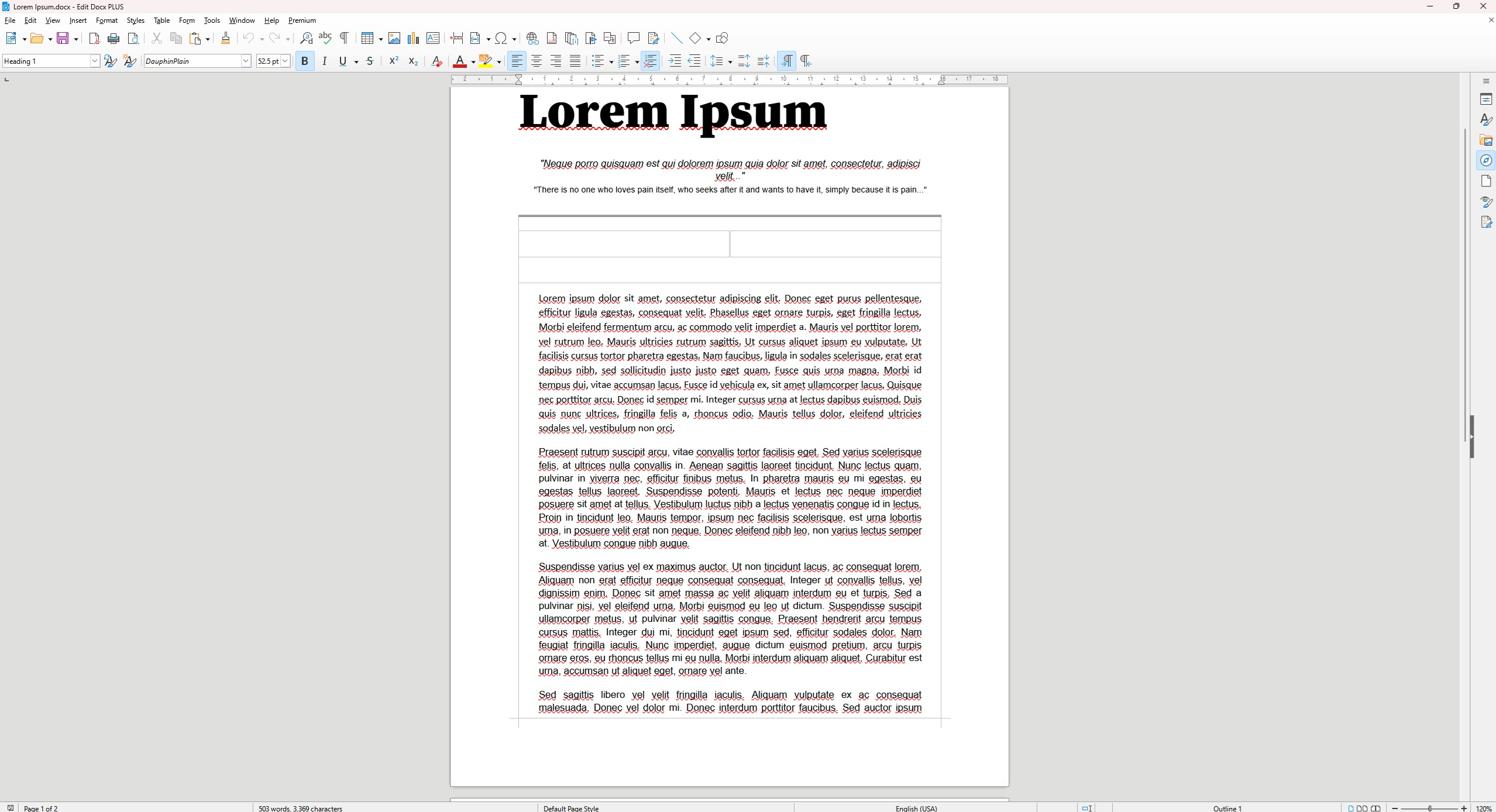Image resolution: width=1496 pixels, height=812 pixels.
Task: Open the Tools menu
Action: [x=212, y=20]
